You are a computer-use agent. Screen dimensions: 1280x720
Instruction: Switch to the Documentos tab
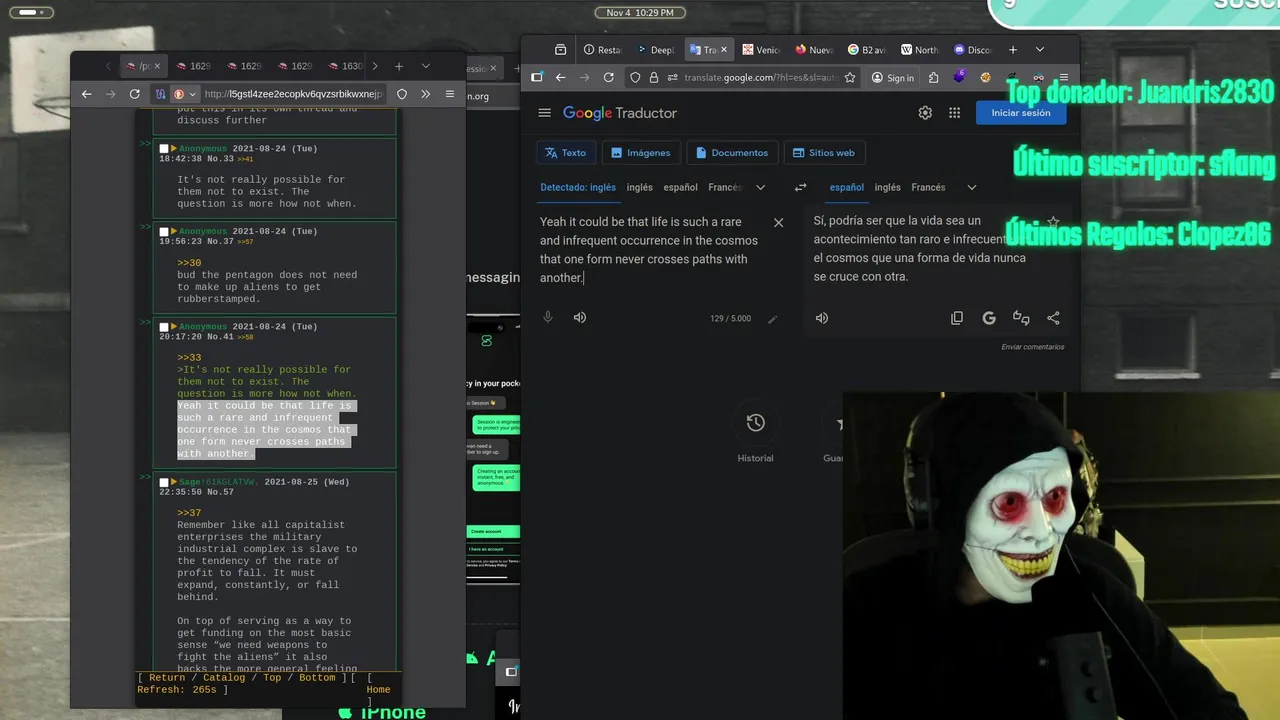coord(731,153)
